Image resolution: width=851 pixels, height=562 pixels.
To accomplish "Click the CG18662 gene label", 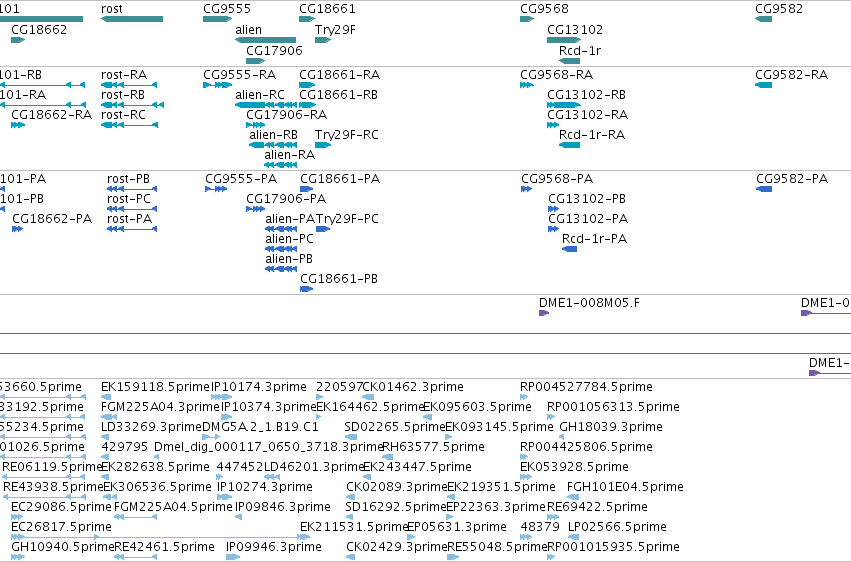I will pos(39,29).
